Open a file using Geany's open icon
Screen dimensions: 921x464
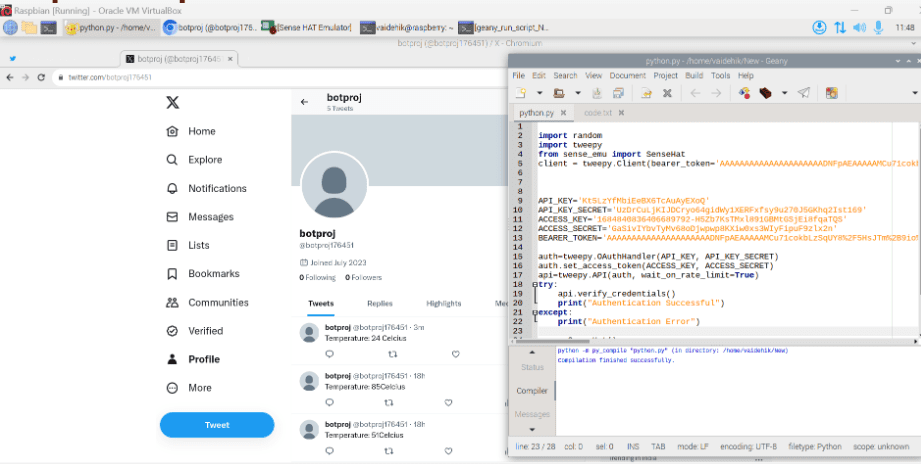(559, 93)
